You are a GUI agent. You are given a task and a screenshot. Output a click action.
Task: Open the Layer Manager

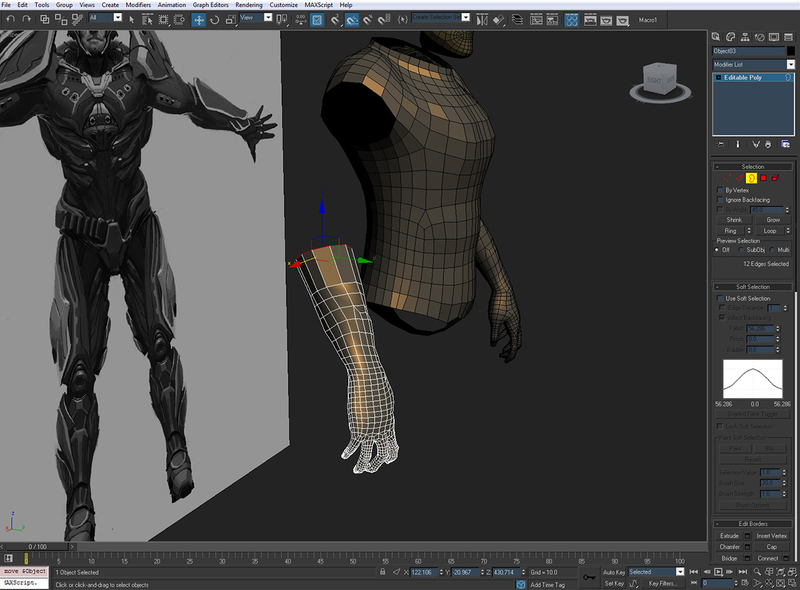point(517,20)
